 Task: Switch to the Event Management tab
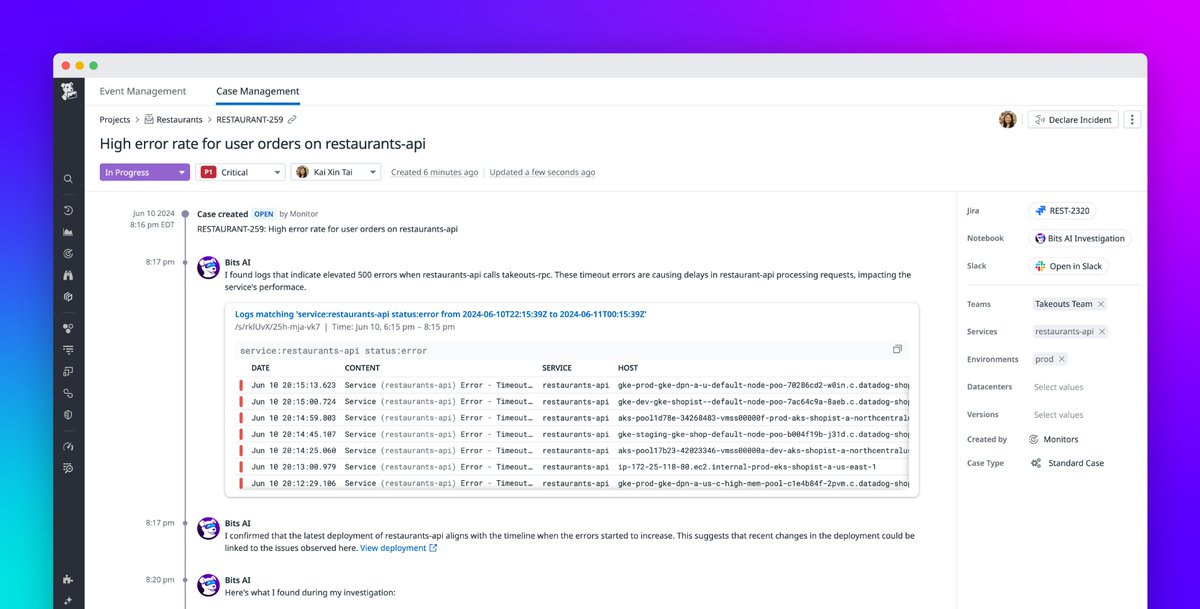pyautogui.click(x=142, y=90)
